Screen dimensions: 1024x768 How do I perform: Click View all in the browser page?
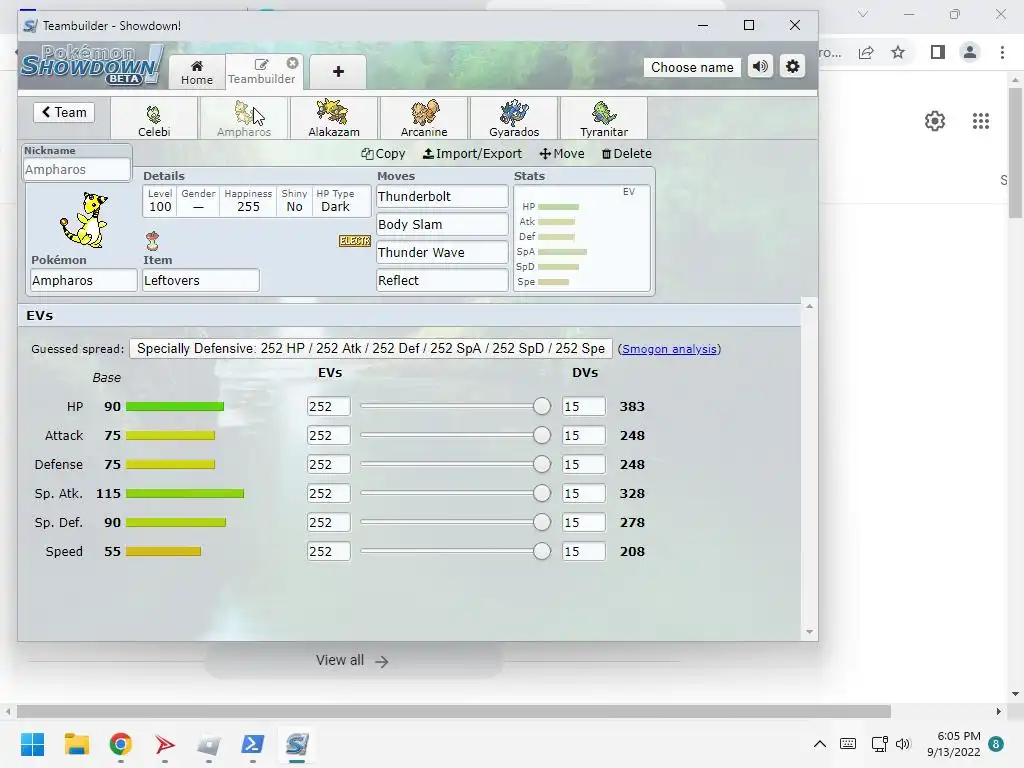352,661
